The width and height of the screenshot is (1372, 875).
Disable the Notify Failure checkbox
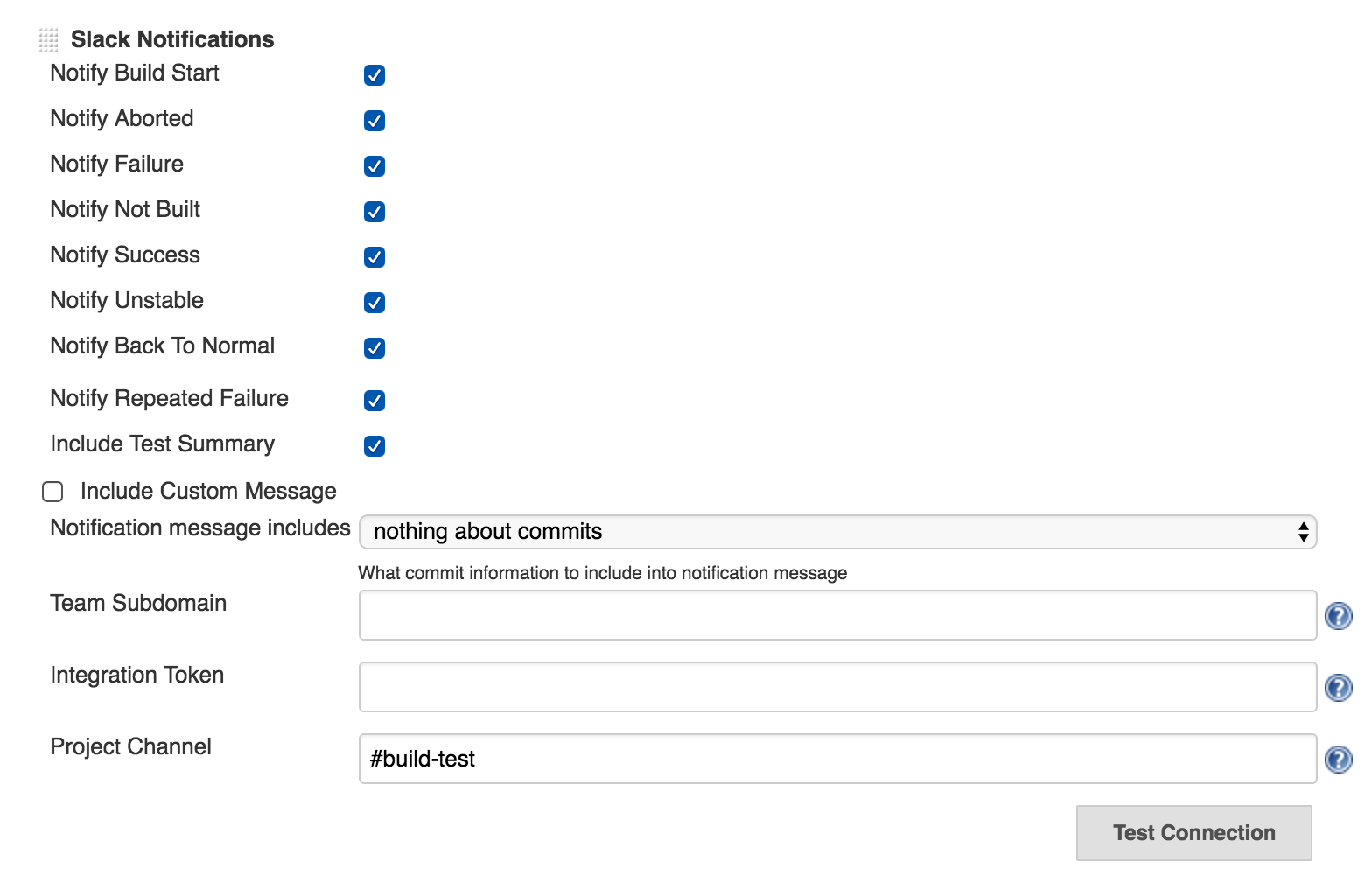[x=374, y=166]
